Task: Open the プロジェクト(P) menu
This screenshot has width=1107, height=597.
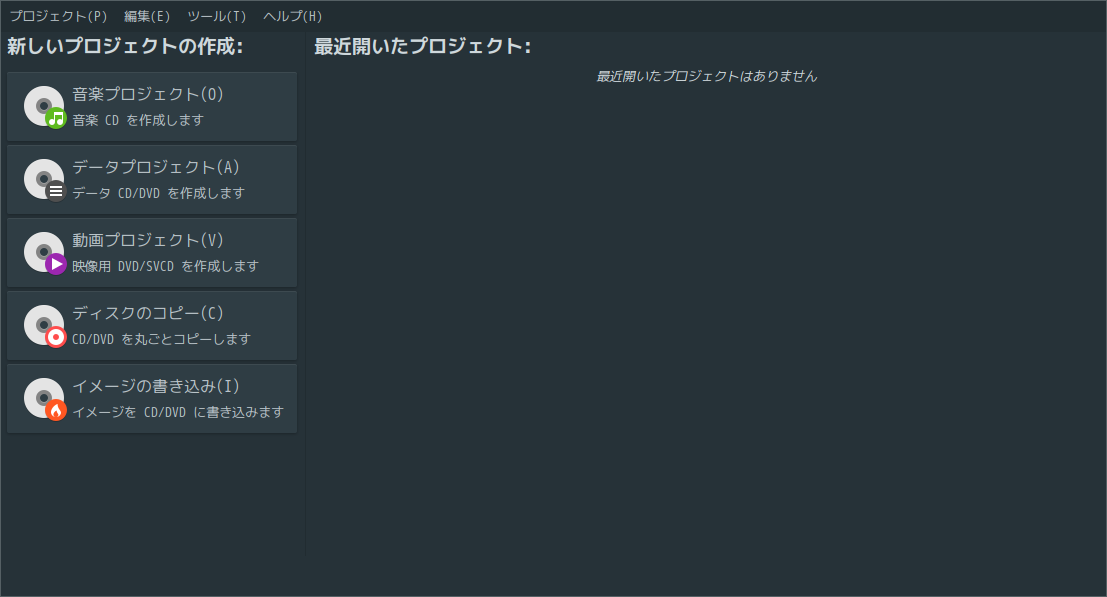Action: (x=59, y=16)
